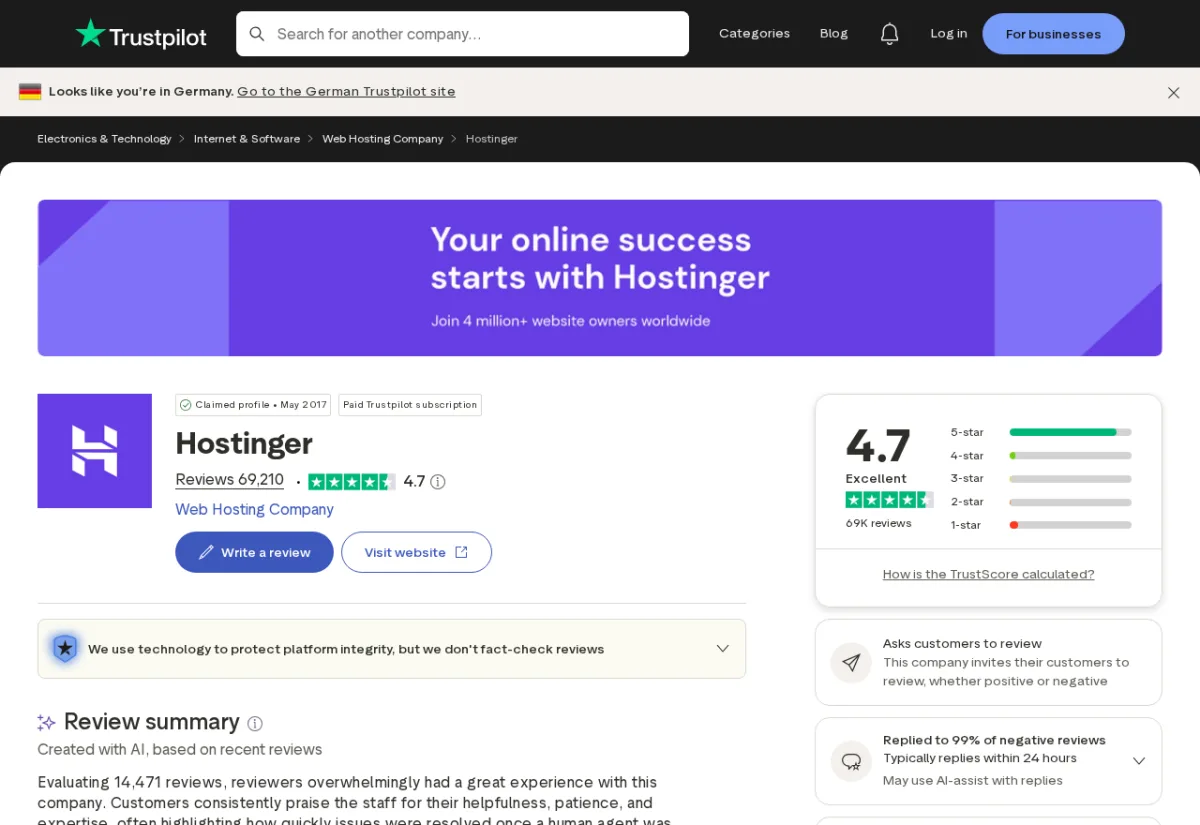The height and width of the screenshot is (825, 1200).
Task: Click Log in
Action: coord(948,34)
